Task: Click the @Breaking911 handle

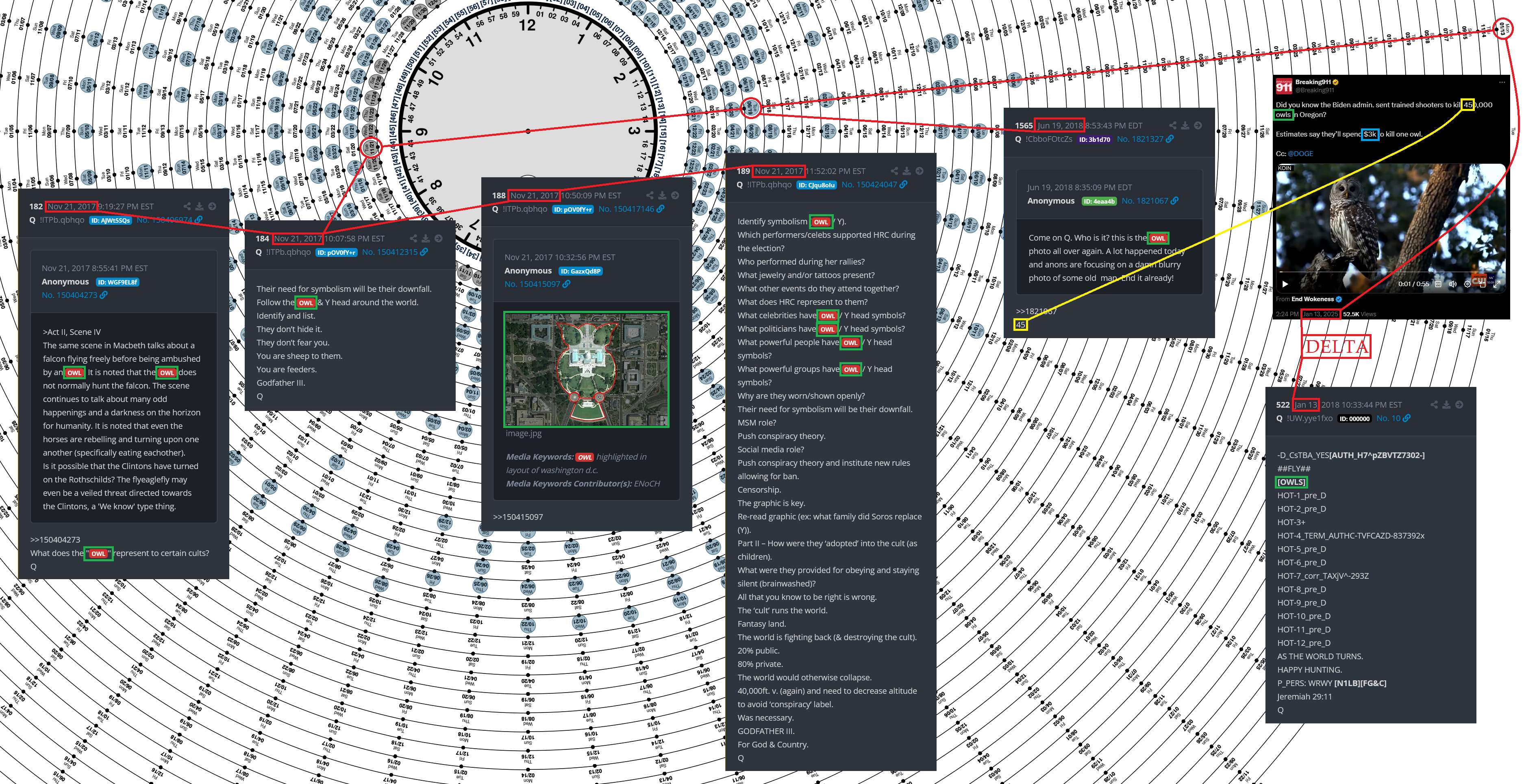Action: point(1315,90)
